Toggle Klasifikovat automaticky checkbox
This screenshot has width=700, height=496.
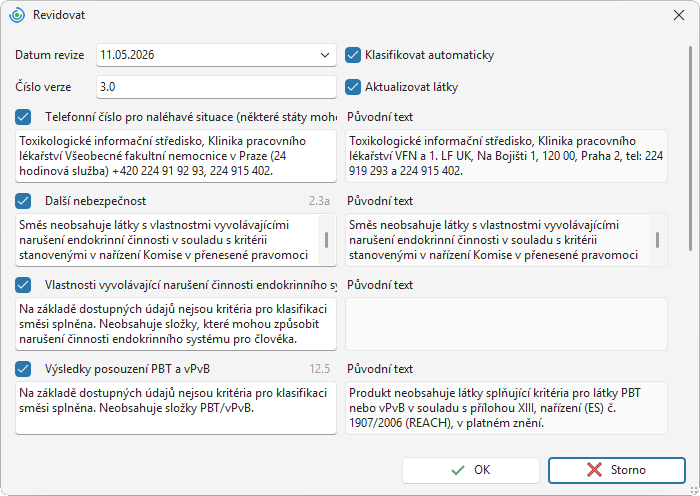click(x=353, y=55)
